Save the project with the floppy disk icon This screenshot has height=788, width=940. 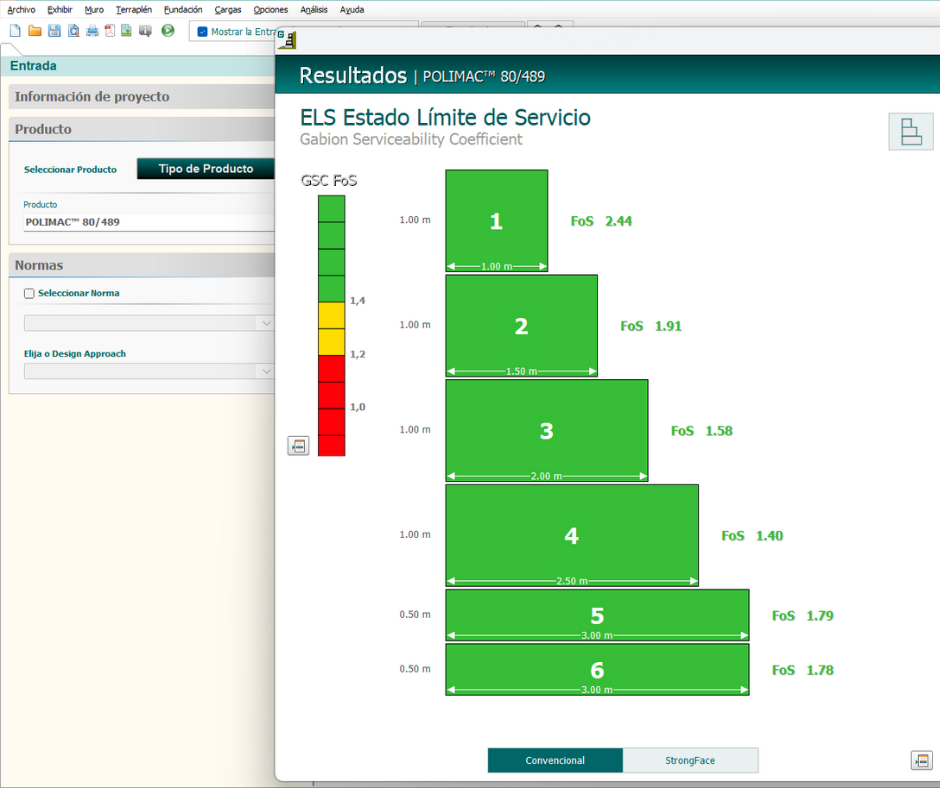pyautogui.click(x=54, y=31)
